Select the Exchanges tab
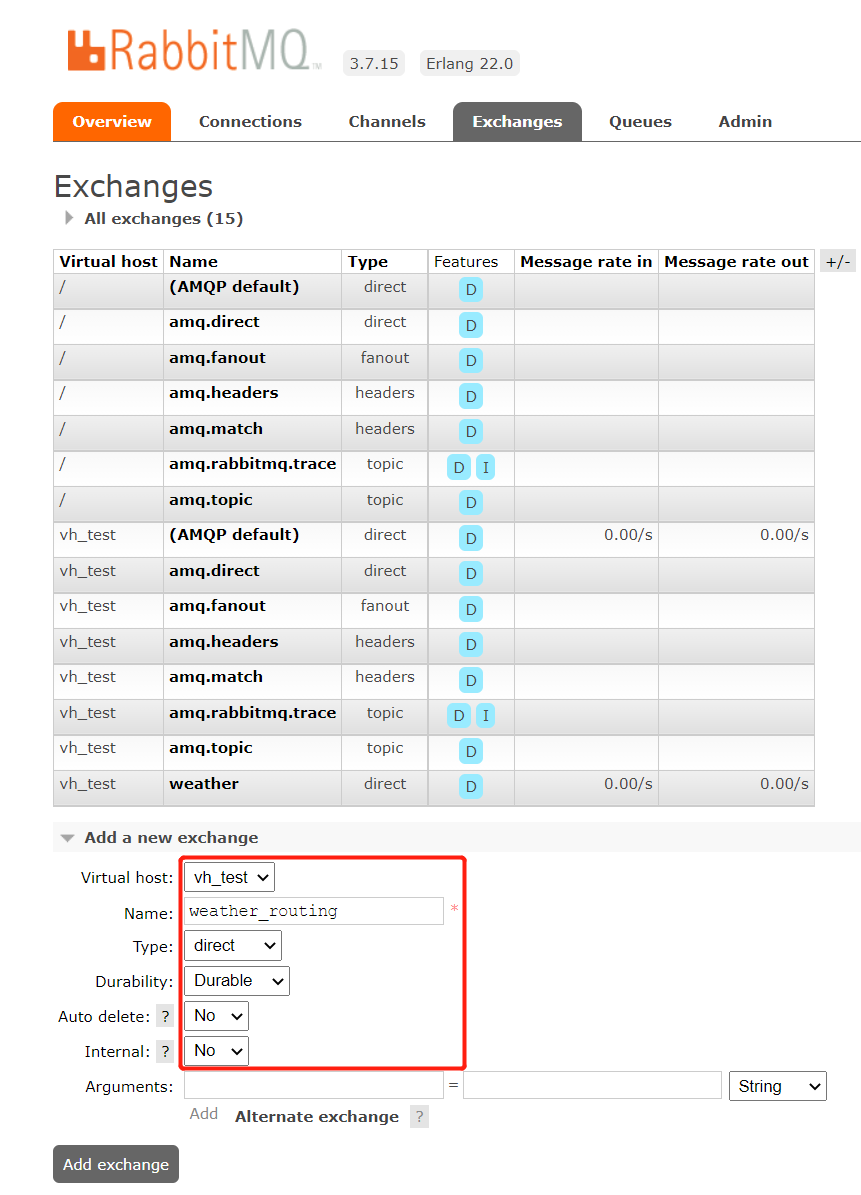 click(x=517, y=122)
